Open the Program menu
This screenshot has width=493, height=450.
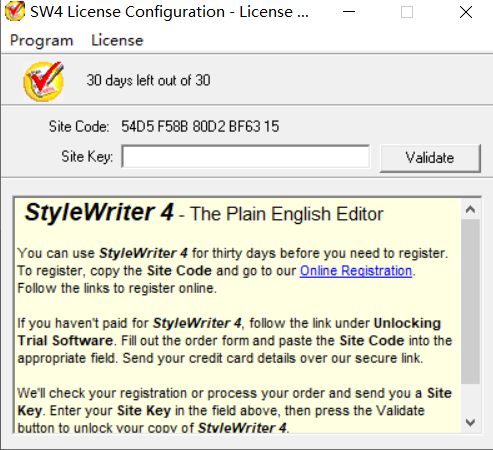41,41
